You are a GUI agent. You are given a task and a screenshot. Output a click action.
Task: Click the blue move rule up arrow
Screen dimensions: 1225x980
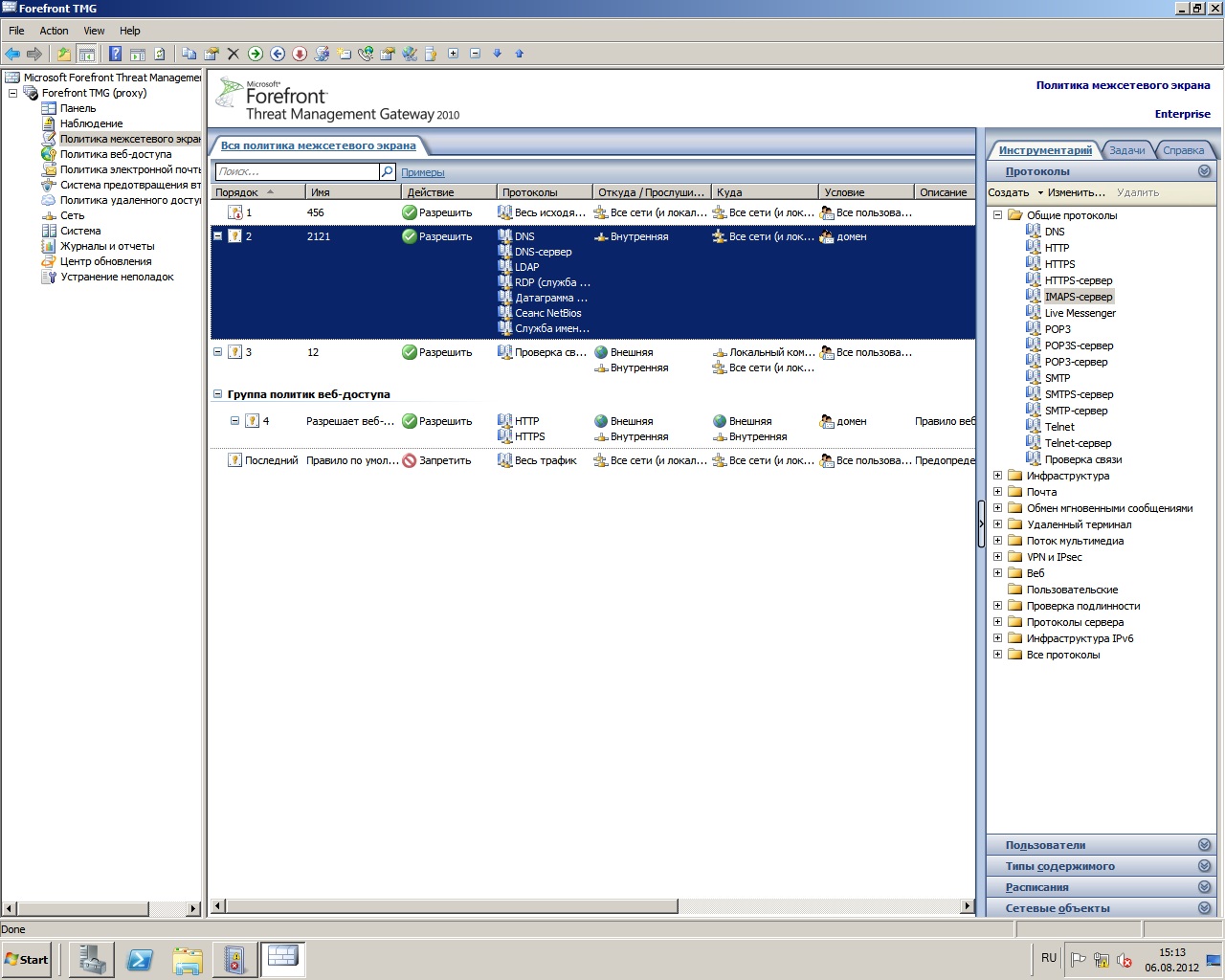point(520,54)
